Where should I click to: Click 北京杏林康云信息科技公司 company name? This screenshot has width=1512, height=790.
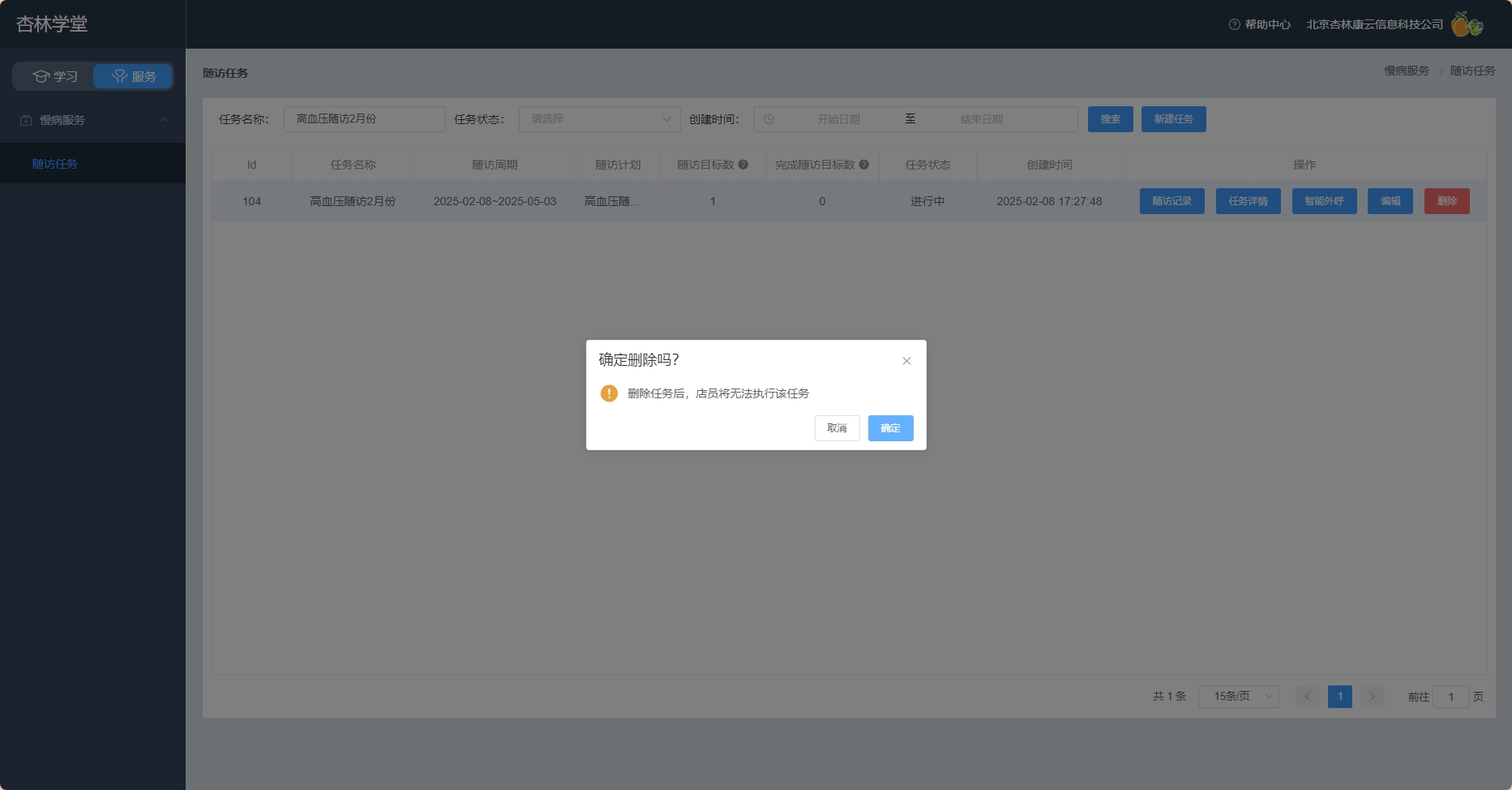(x=1375, y=24)
